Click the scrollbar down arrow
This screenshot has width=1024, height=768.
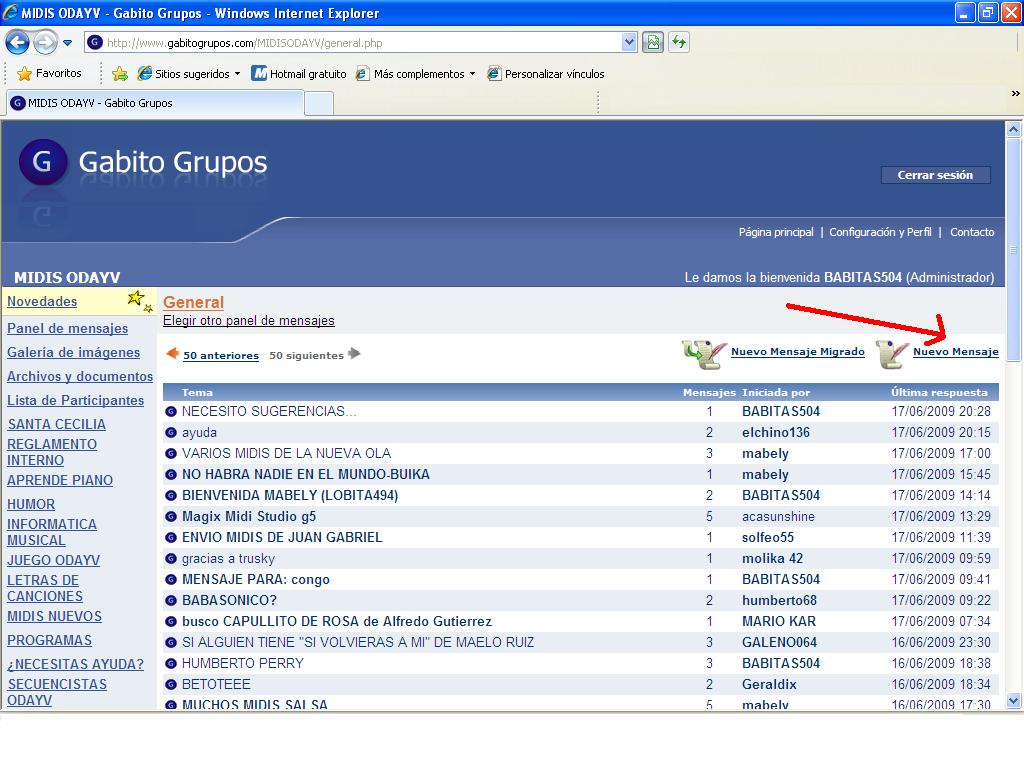pos(1014,701)
